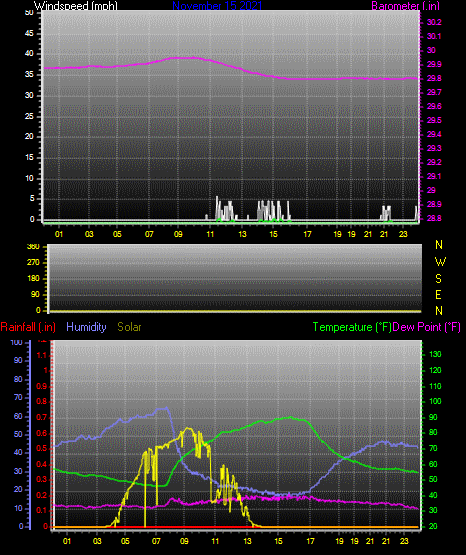Click barometer axis value "29.8"
This screenshot has width=466, height=555.
[434, 78]
